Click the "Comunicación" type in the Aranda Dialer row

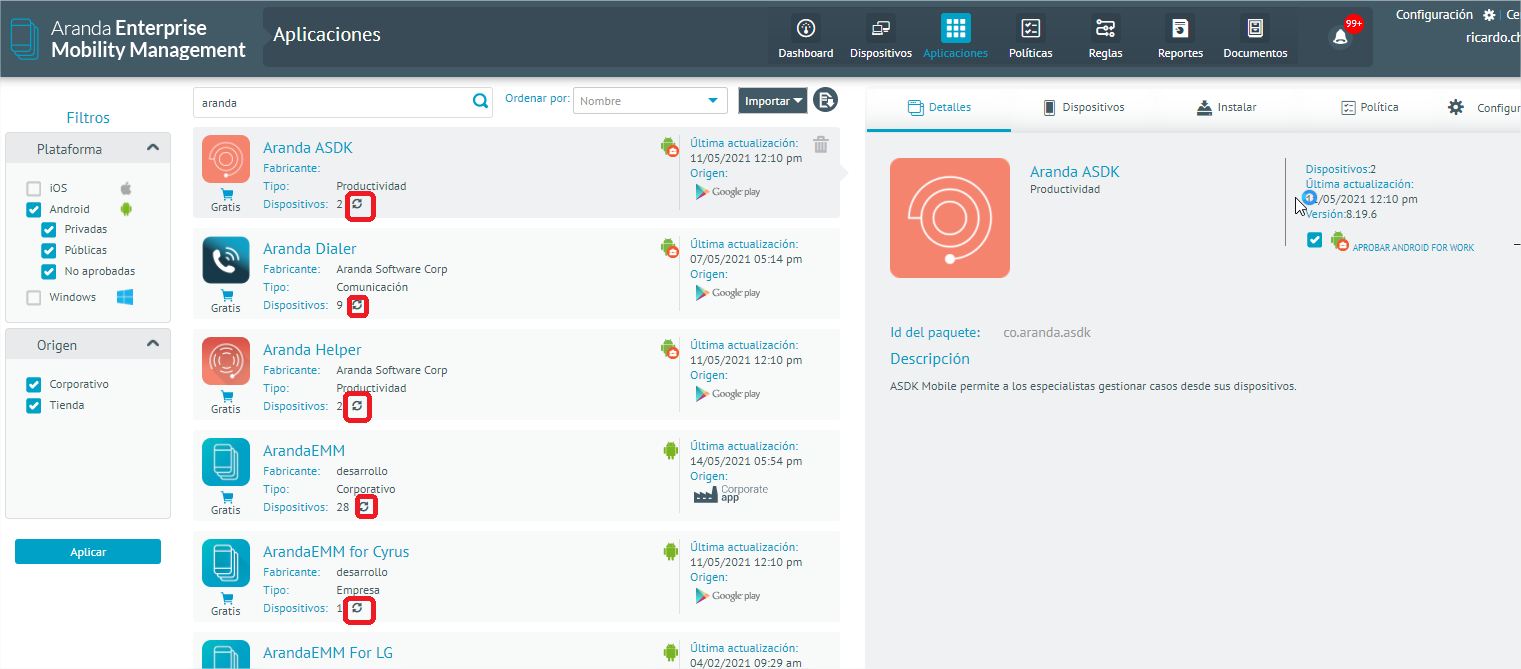pyautogui.click(x=372, y=287)
